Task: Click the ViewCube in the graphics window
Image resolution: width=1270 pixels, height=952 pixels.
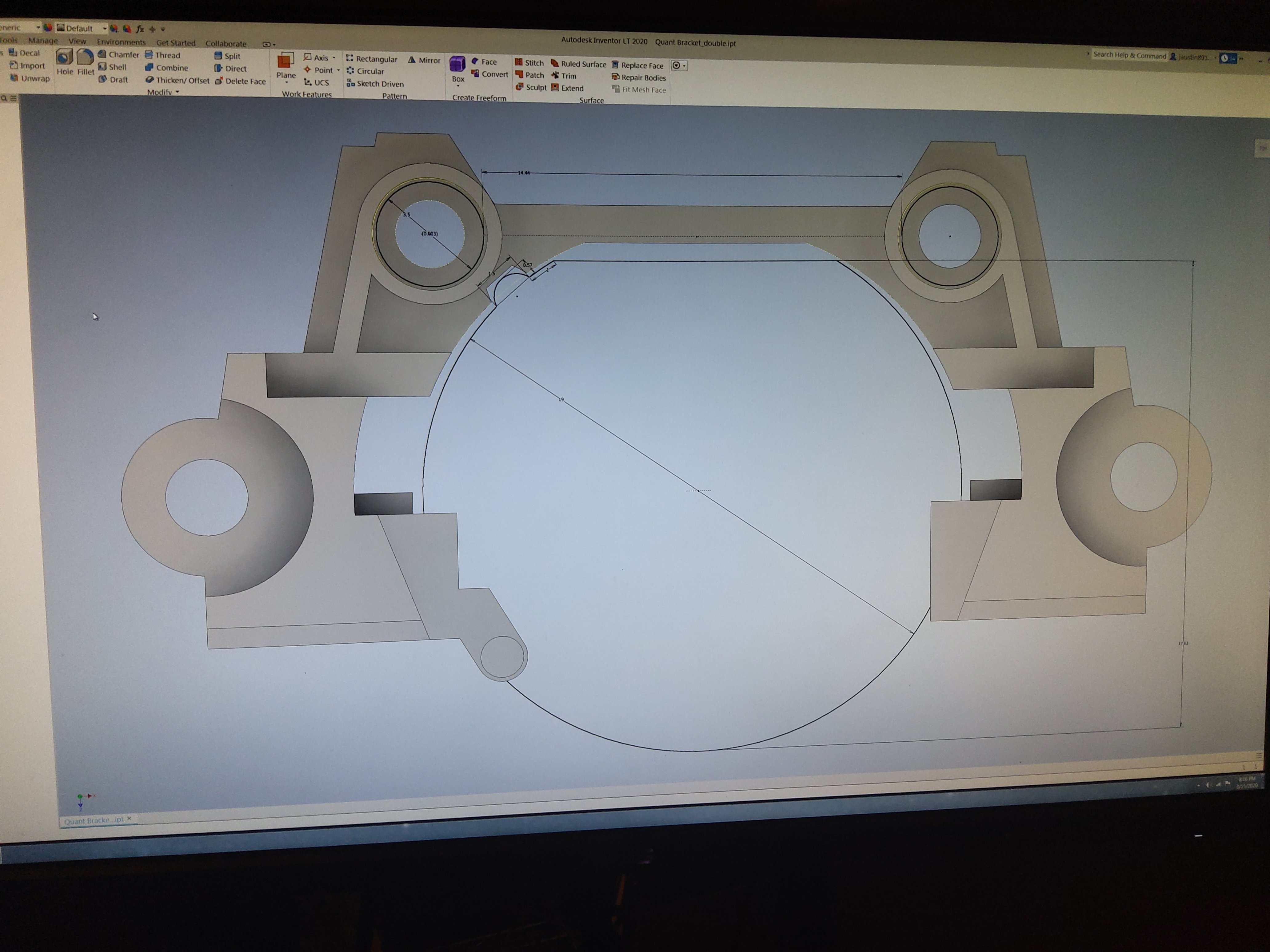Action: 1261,148
